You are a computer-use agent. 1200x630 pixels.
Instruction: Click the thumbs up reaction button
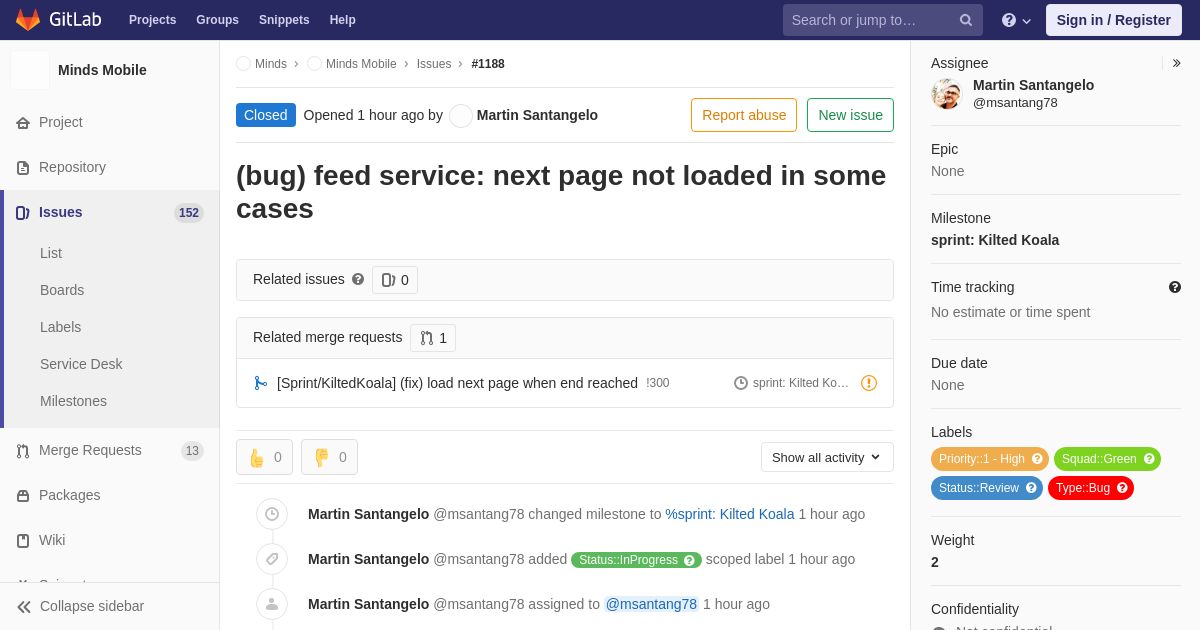(264, 457)
